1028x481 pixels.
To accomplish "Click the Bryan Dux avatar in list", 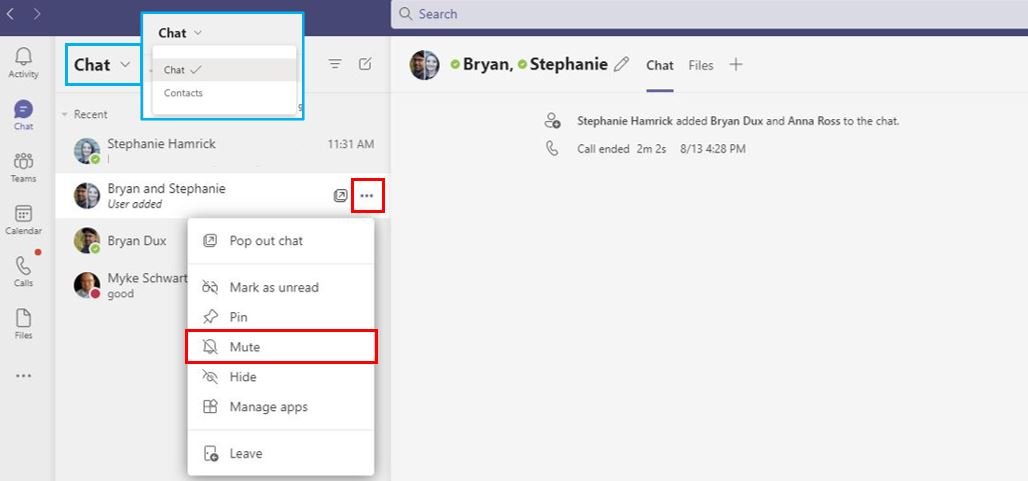I will tap(87, 240).
